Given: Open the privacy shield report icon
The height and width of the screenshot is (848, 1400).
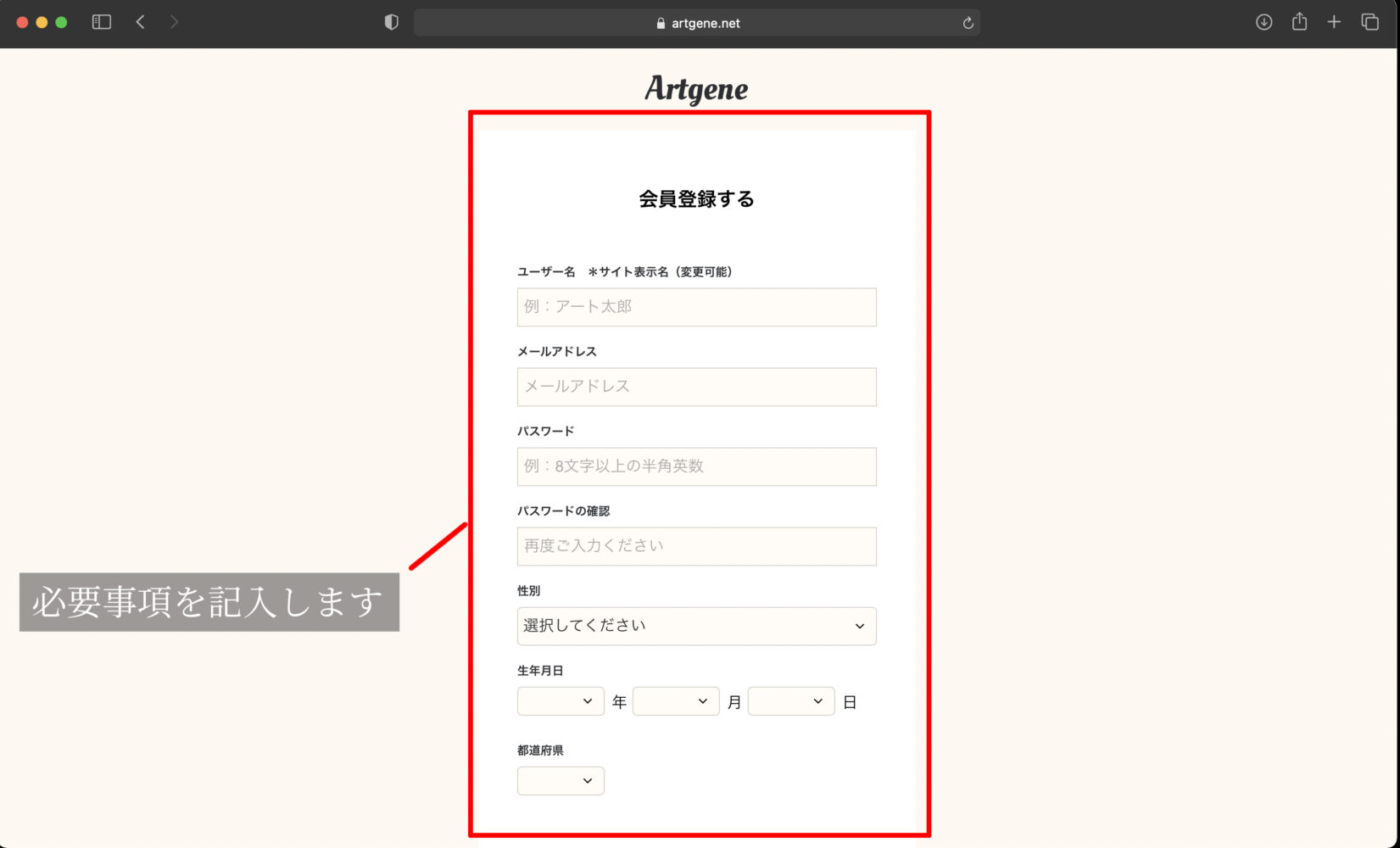Looking at the screenshot, I should pos(391,22).
